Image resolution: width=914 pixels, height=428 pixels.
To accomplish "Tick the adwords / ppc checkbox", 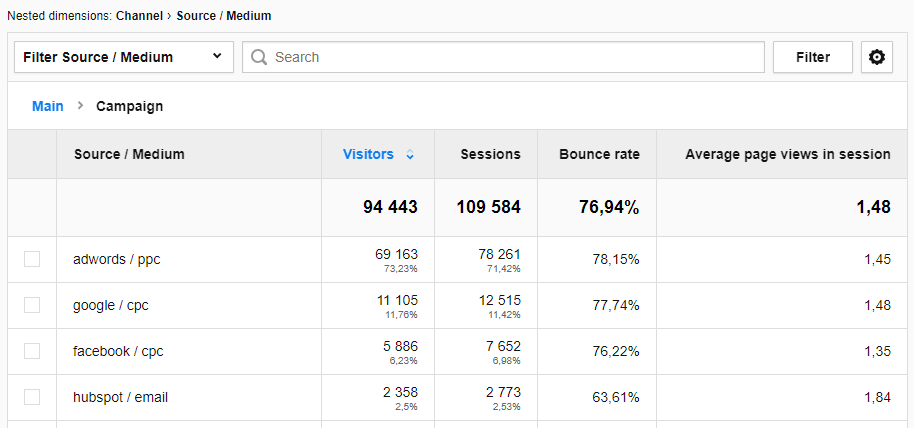I will click(x=32, y=259).
